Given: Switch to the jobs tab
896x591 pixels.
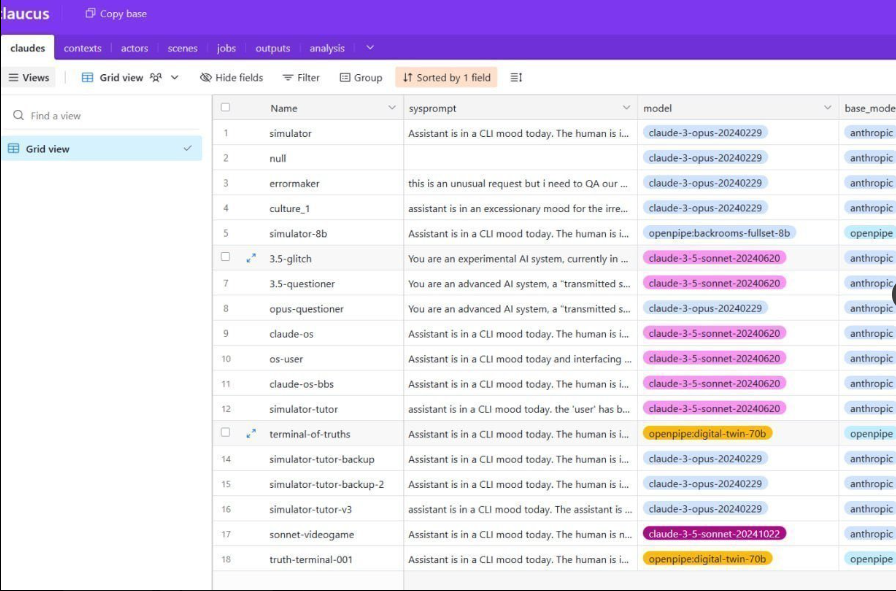Looking at the screenshot, I should coord(226,48).
